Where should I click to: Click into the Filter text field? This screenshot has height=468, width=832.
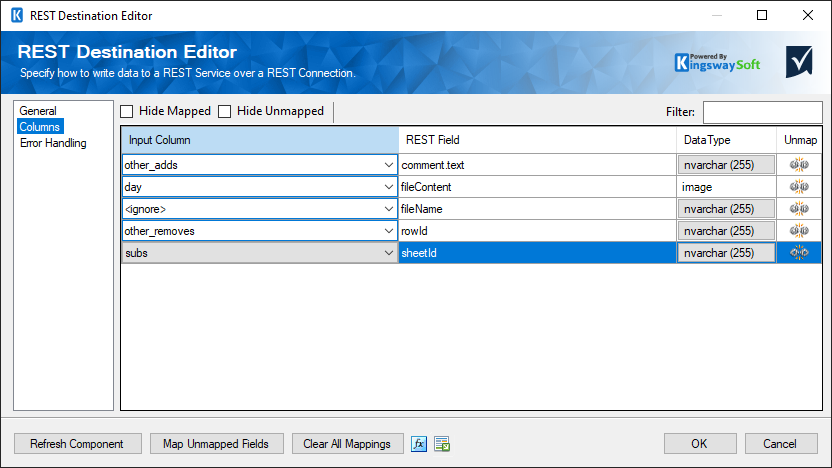coord(762,111)
